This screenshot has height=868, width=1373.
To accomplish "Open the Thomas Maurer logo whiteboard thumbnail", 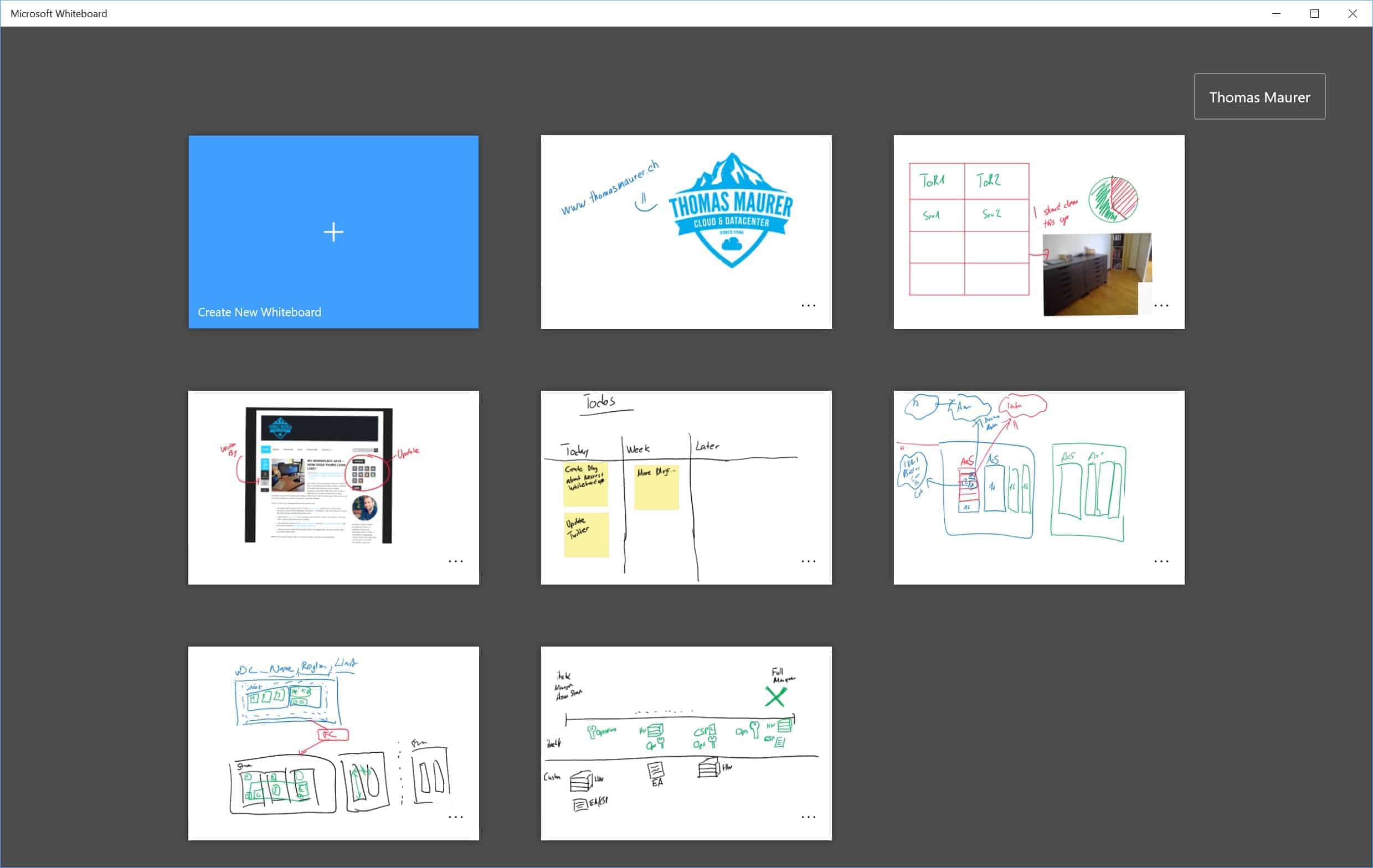I will pyautogui.click(x=686, y=231).
